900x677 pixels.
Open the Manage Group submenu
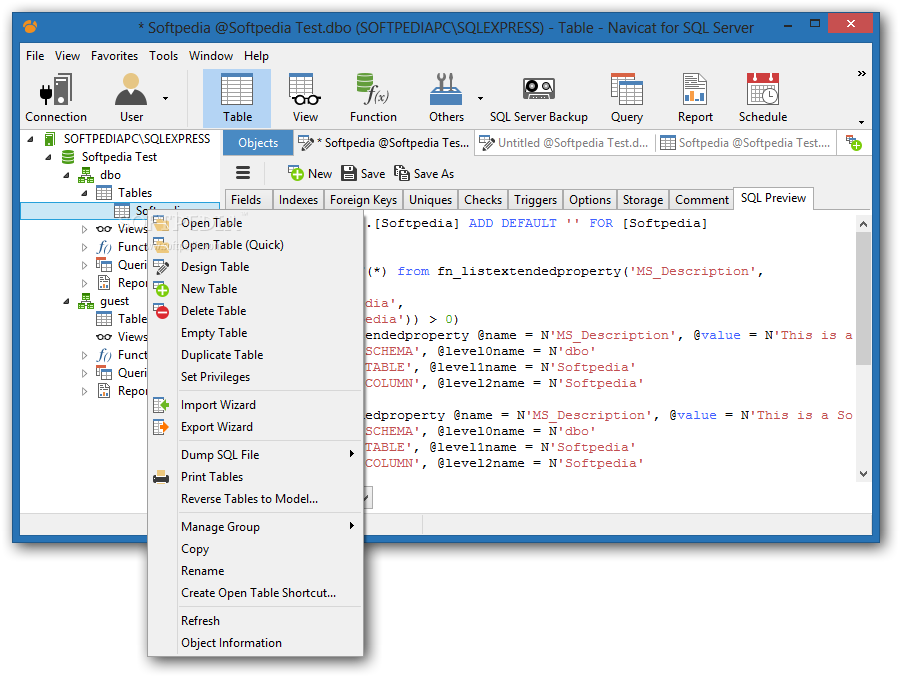(x=351, y=526)
